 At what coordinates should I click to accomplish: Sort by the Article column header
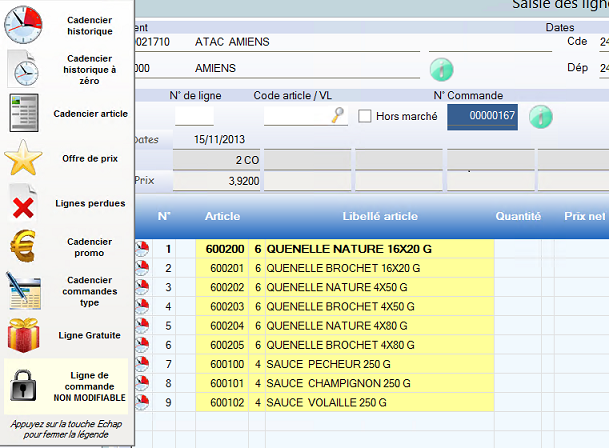coord(222,216)
